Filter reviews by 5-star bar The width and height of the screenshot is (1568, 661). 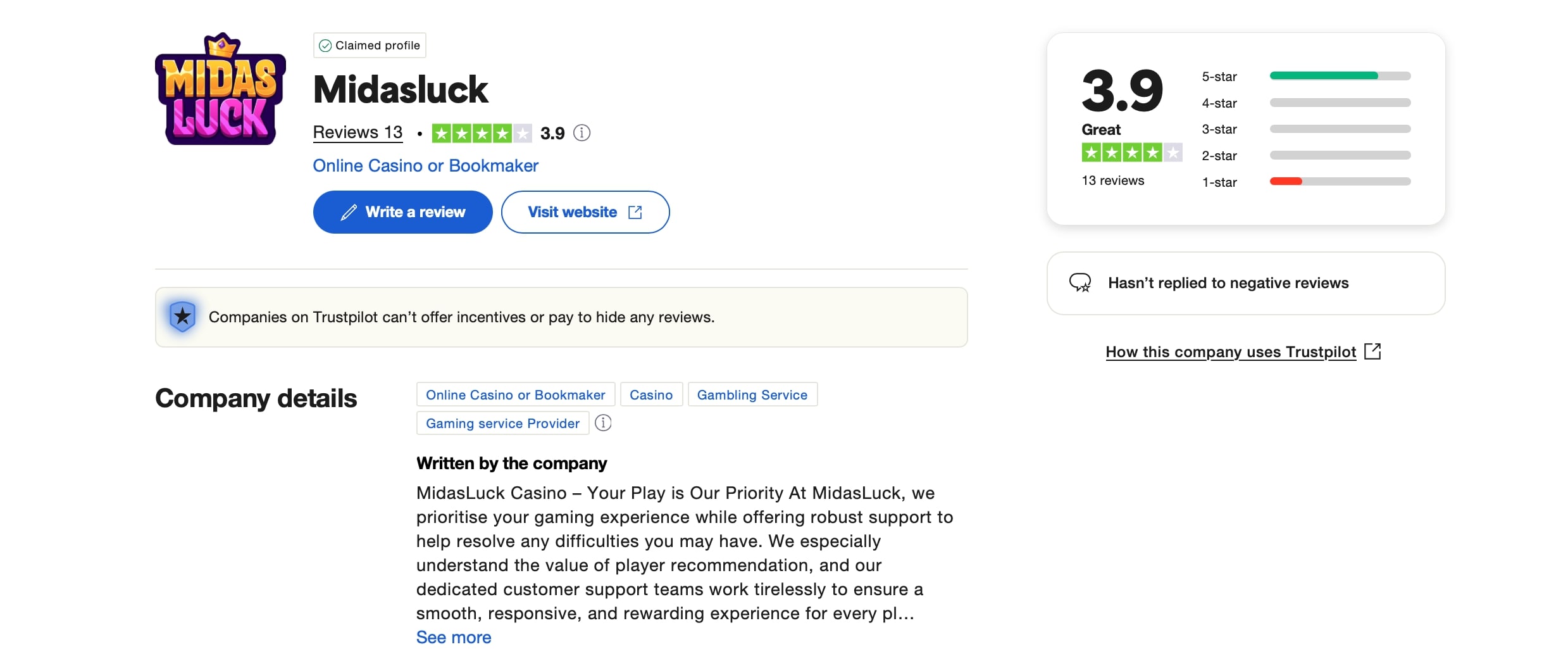point(1340,76)
